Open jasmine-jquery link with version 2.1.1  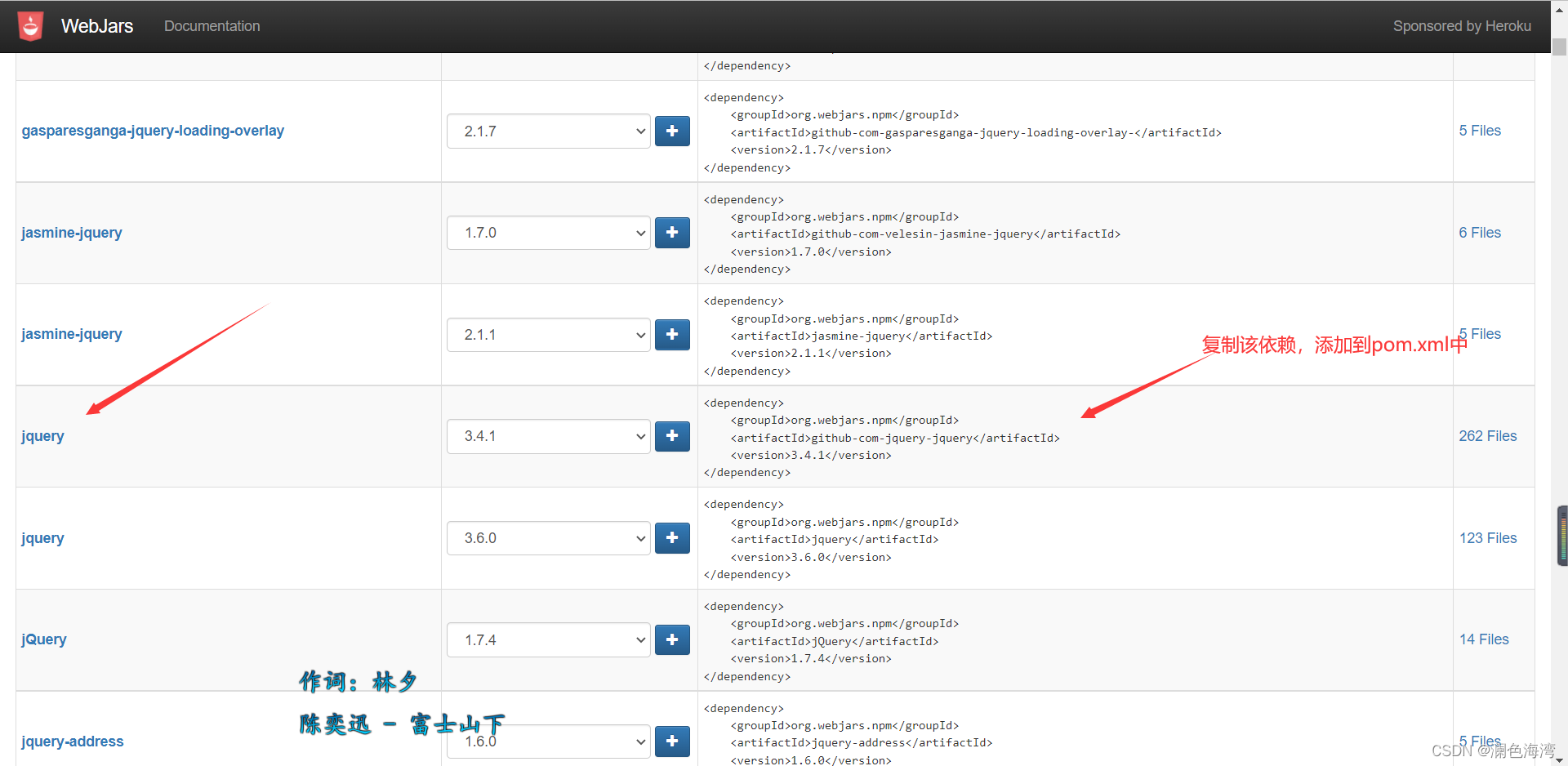click(72, 334)
